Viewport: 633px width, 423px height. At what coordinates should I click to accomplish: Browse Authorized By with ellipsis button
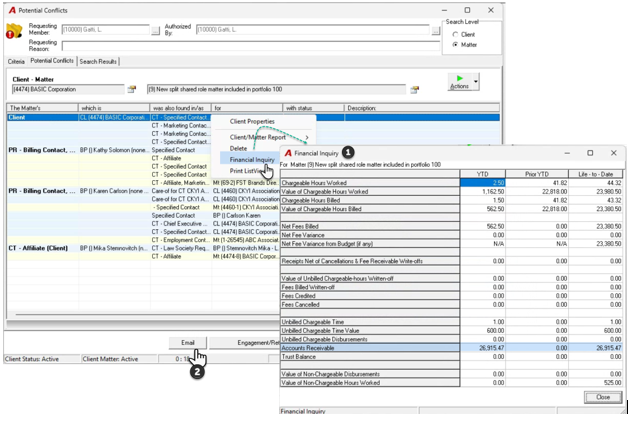coord(435,30)
